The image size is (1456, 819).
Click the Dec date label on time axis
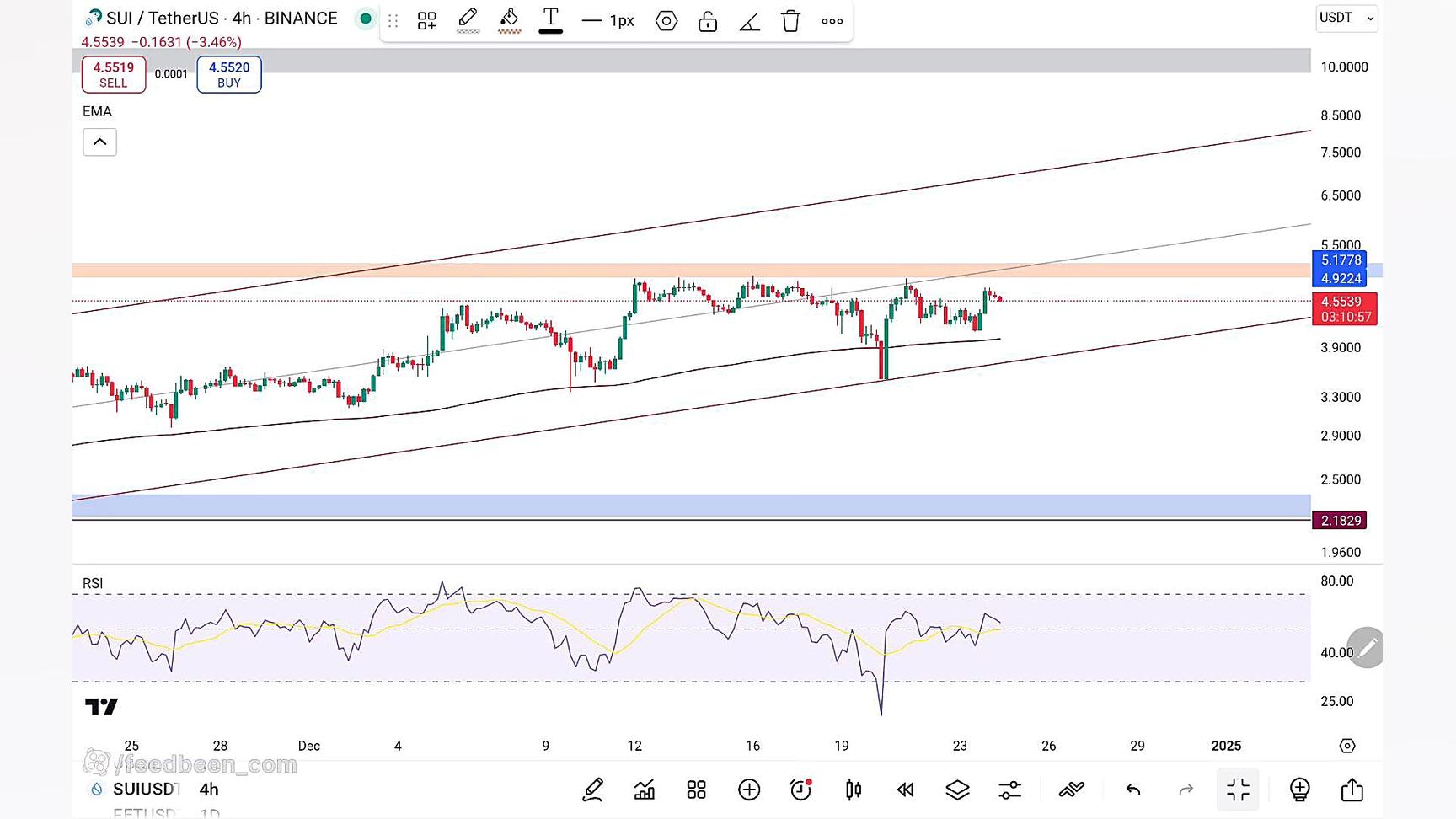click(309, 746)
